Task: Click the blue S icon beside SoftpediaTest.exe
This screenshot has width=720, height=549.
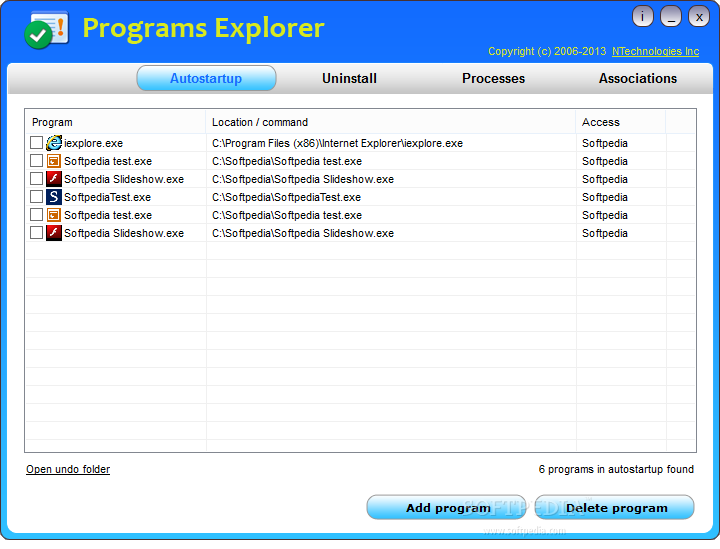Action: pos(54,196)
